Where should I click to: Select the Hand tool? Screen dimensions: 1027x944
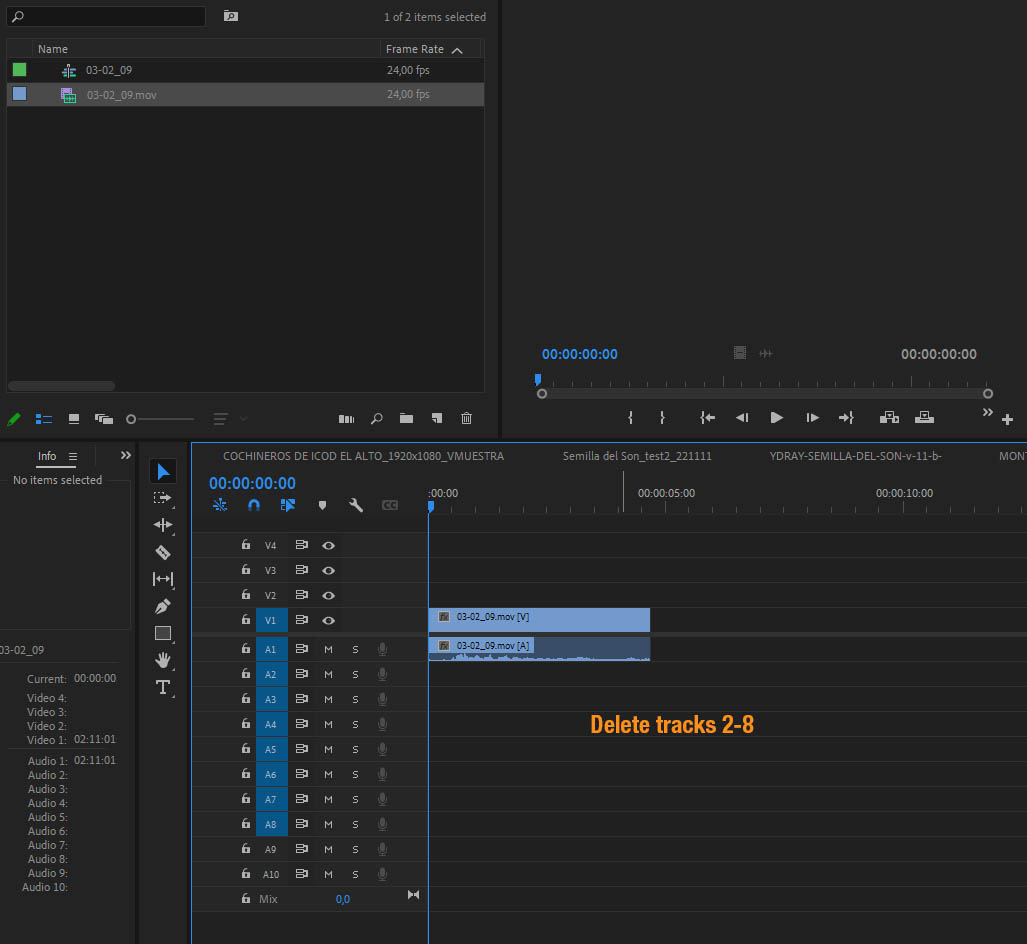[163, 660]
